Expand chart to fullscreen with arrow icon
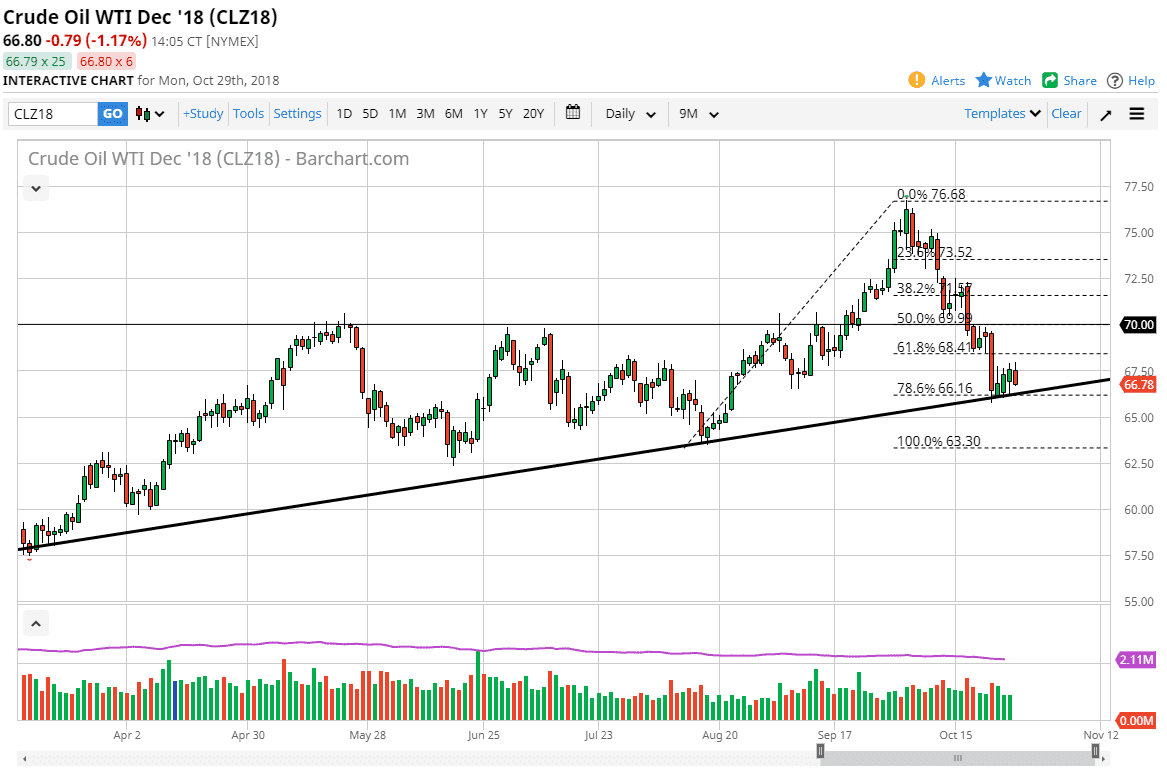 [x=1105, y=114]
